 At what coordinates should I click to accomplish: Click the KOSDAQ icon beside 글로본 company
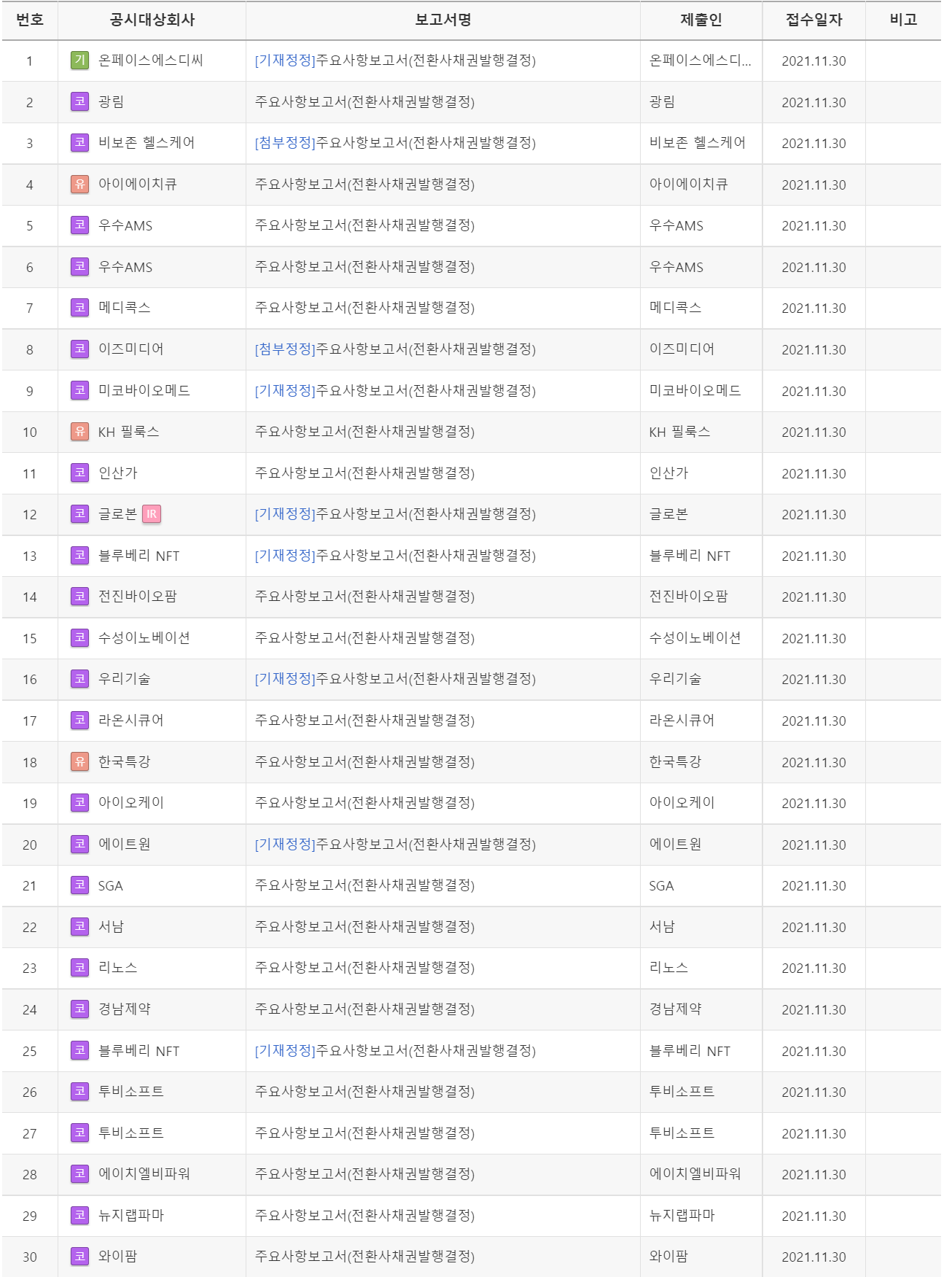pyautogui.click(x=79, y=514)
